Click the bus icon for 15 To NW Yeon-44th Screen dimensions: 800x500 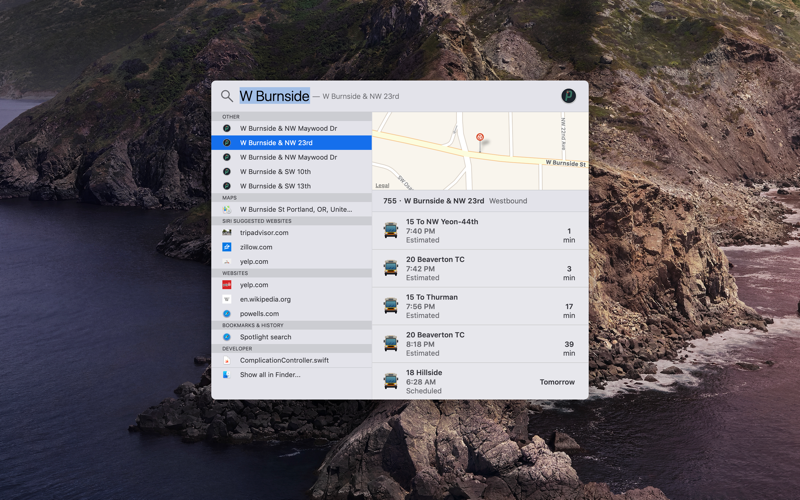tap(391, 231)
